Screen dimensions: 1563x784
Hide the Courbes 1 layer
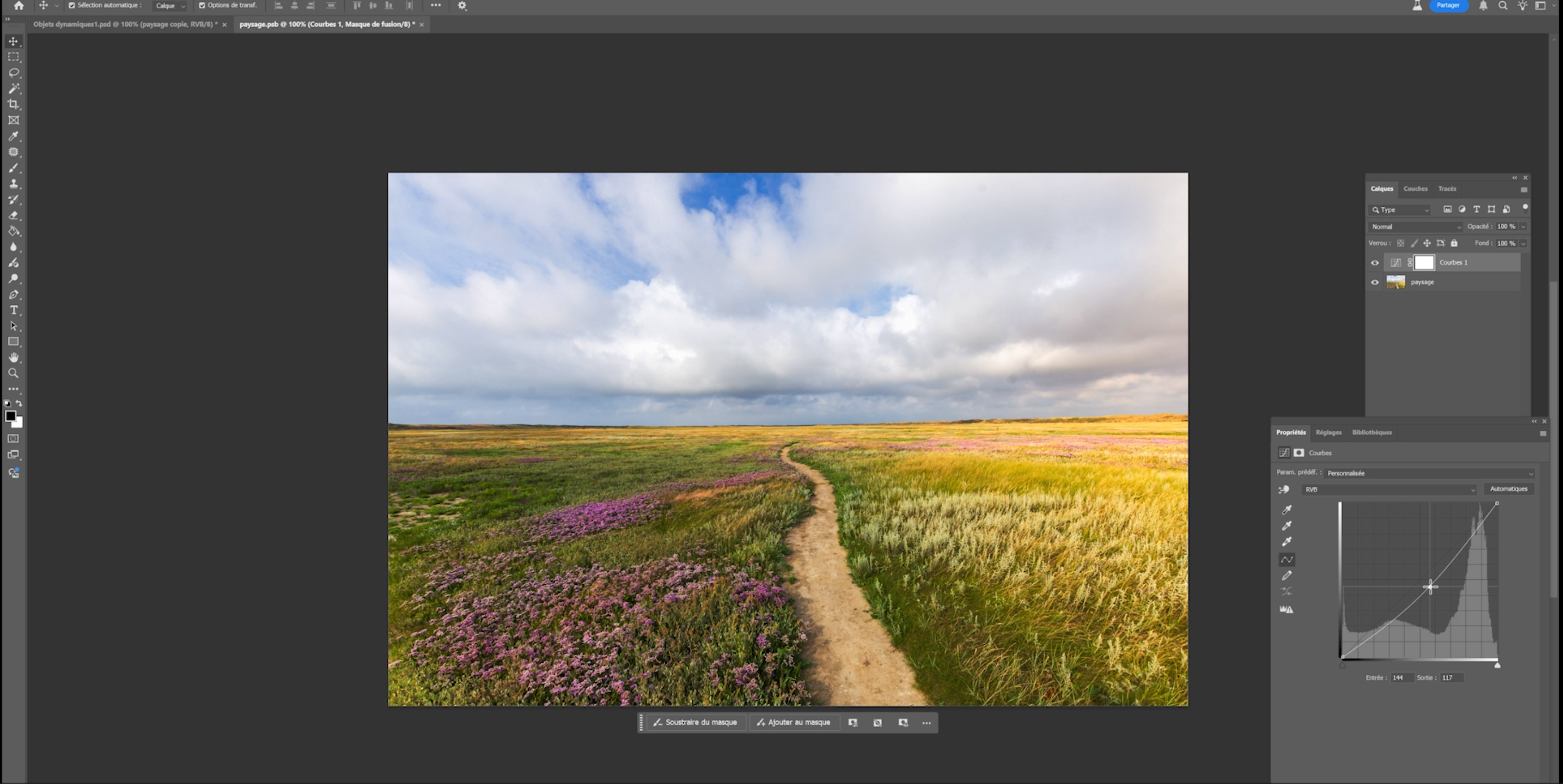pos(1375,263)
